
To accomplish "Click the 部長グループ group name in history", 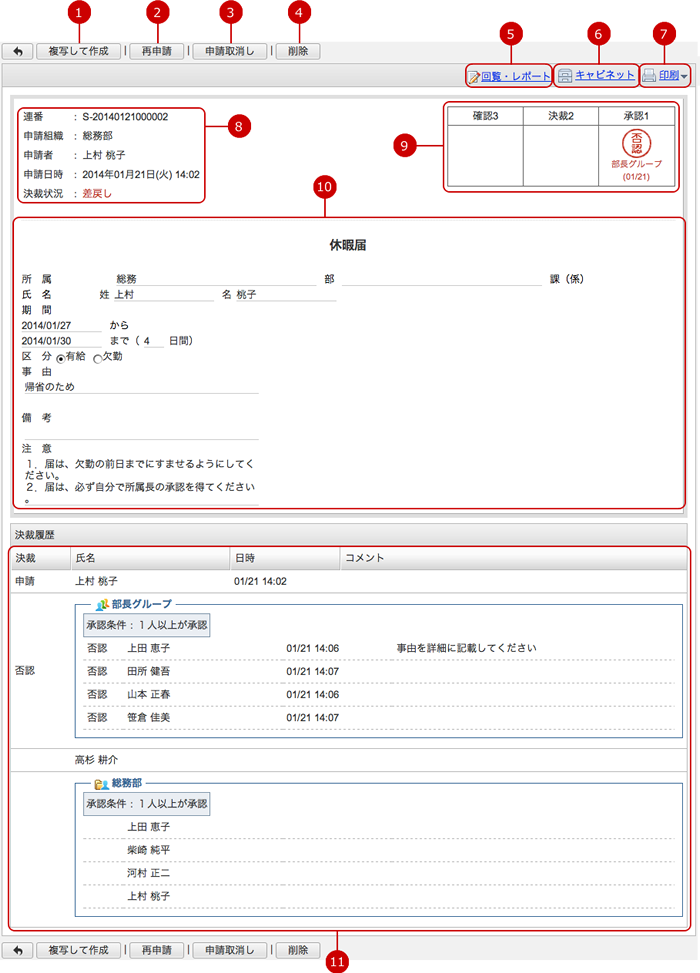I will [x=142, y=604].
